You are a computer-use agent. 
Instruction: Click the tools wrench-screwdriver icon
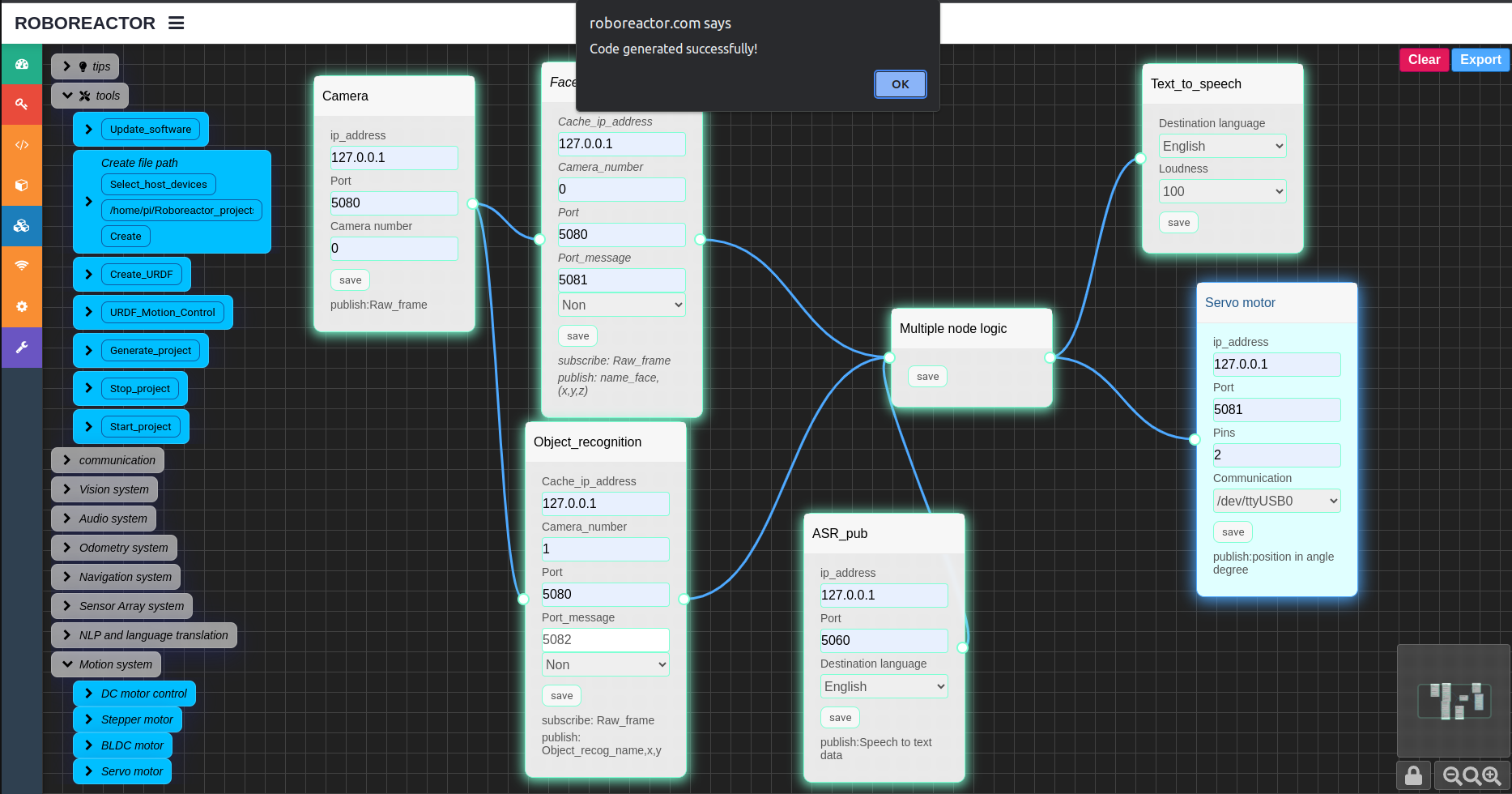click(x=85, y=96)
